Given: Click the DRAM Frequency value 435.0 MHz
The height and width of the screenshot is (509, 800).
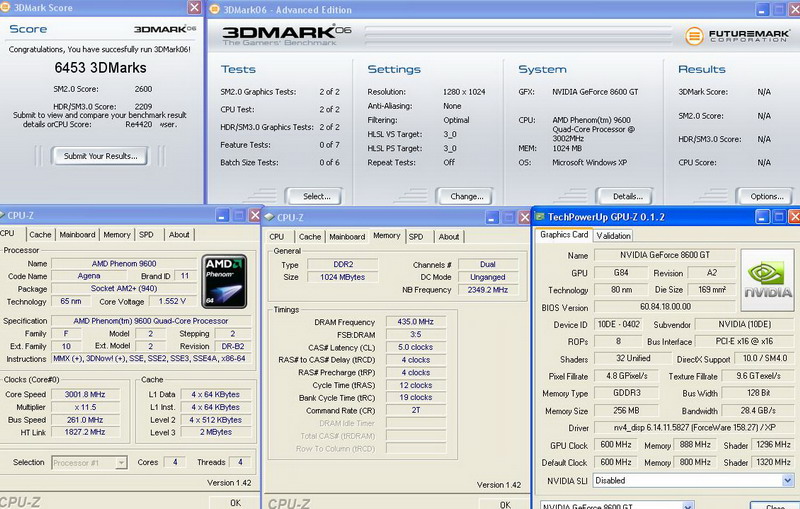Looking at the screenshot, I should [415, 322].
